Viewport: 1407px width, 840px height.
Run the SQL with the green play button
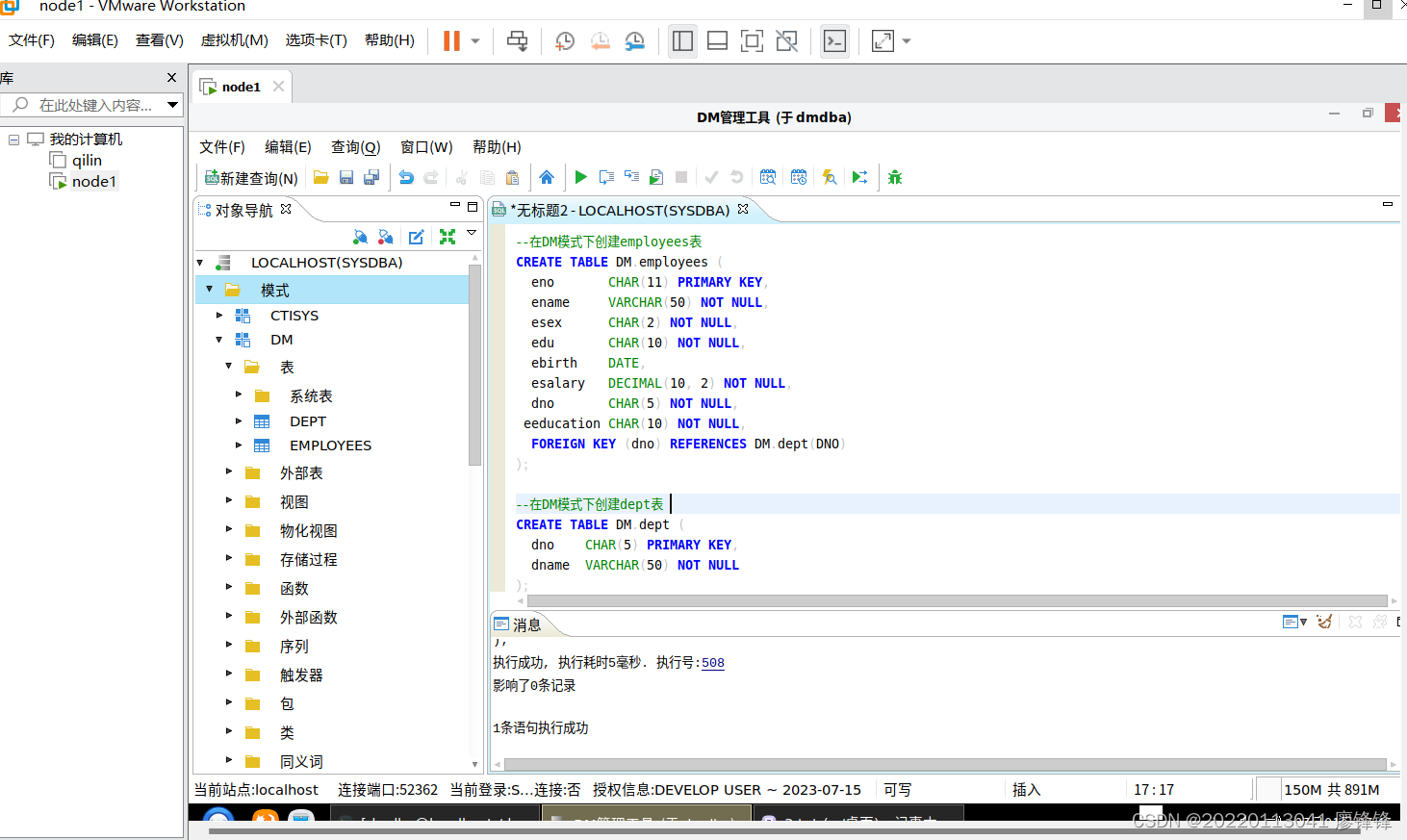tap(580, 177)
